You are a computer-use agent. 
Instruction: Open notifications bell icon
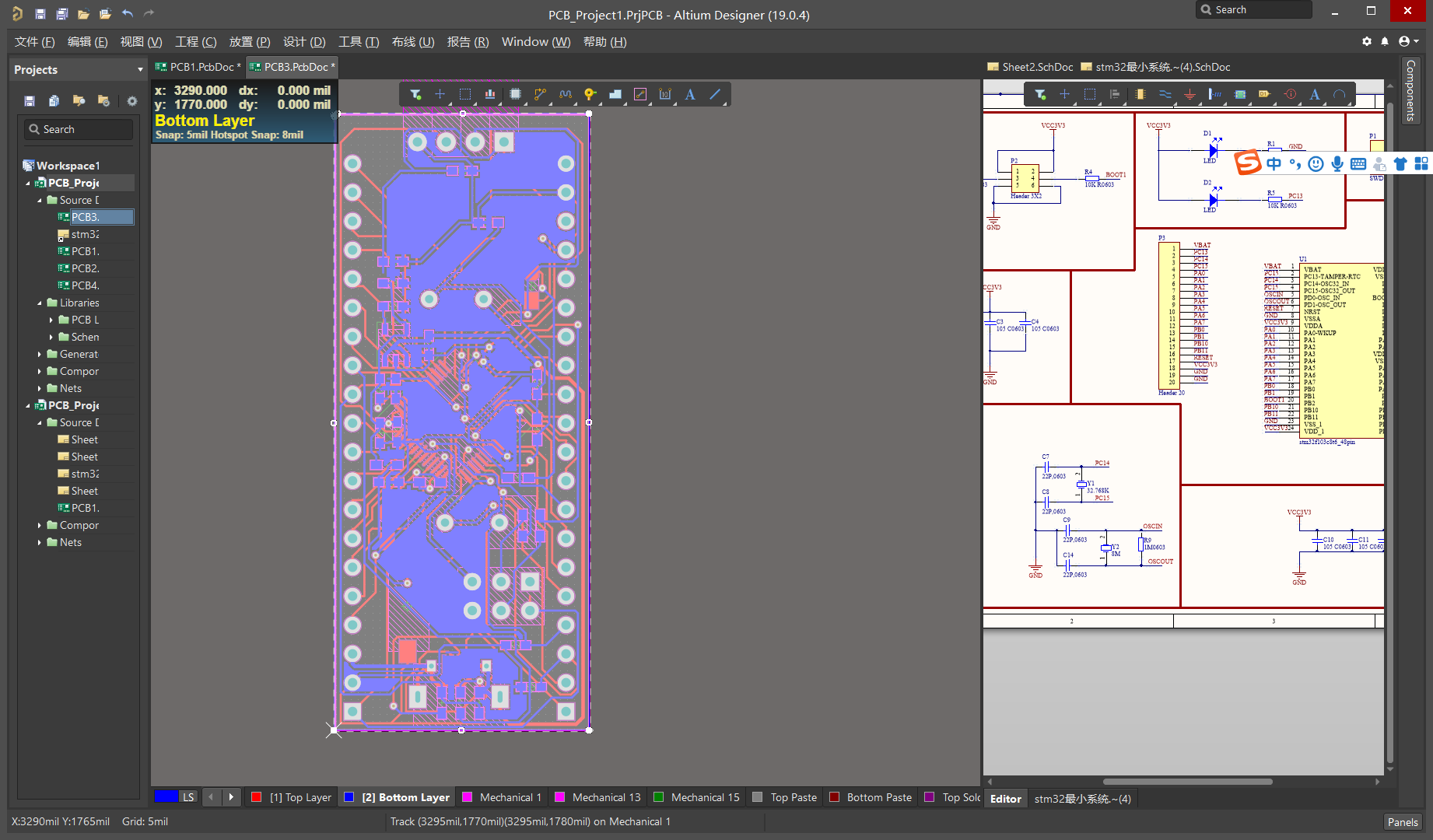1385,41
